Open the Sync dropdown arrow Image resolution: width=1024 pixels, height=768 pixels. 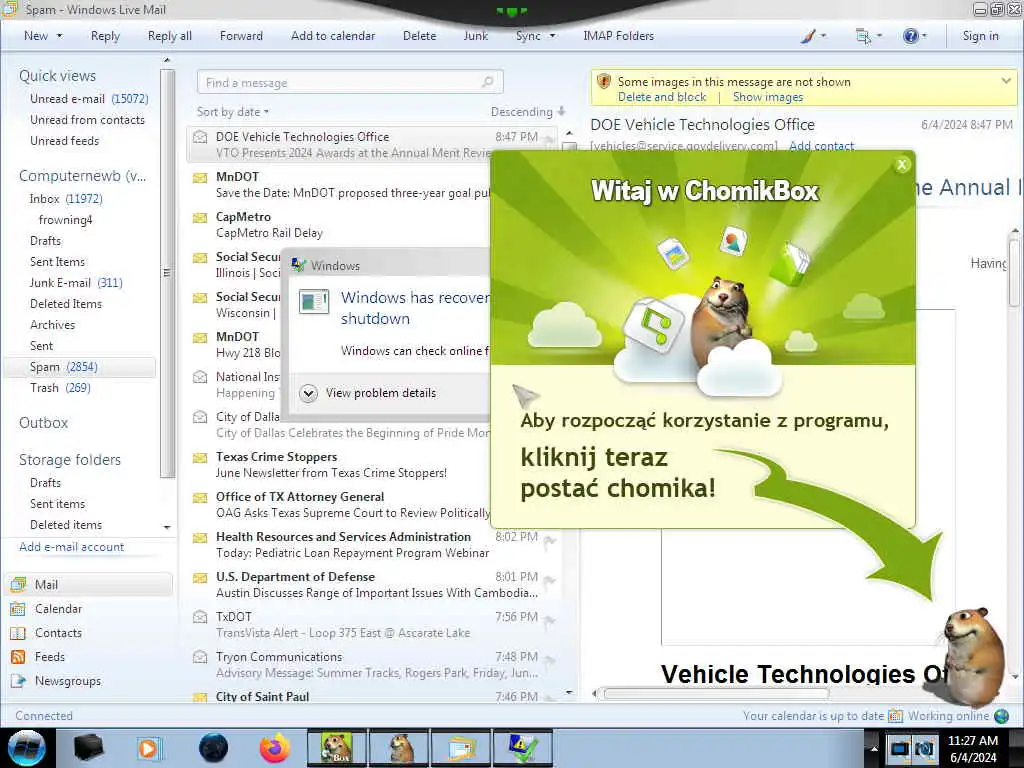(552, 36)
